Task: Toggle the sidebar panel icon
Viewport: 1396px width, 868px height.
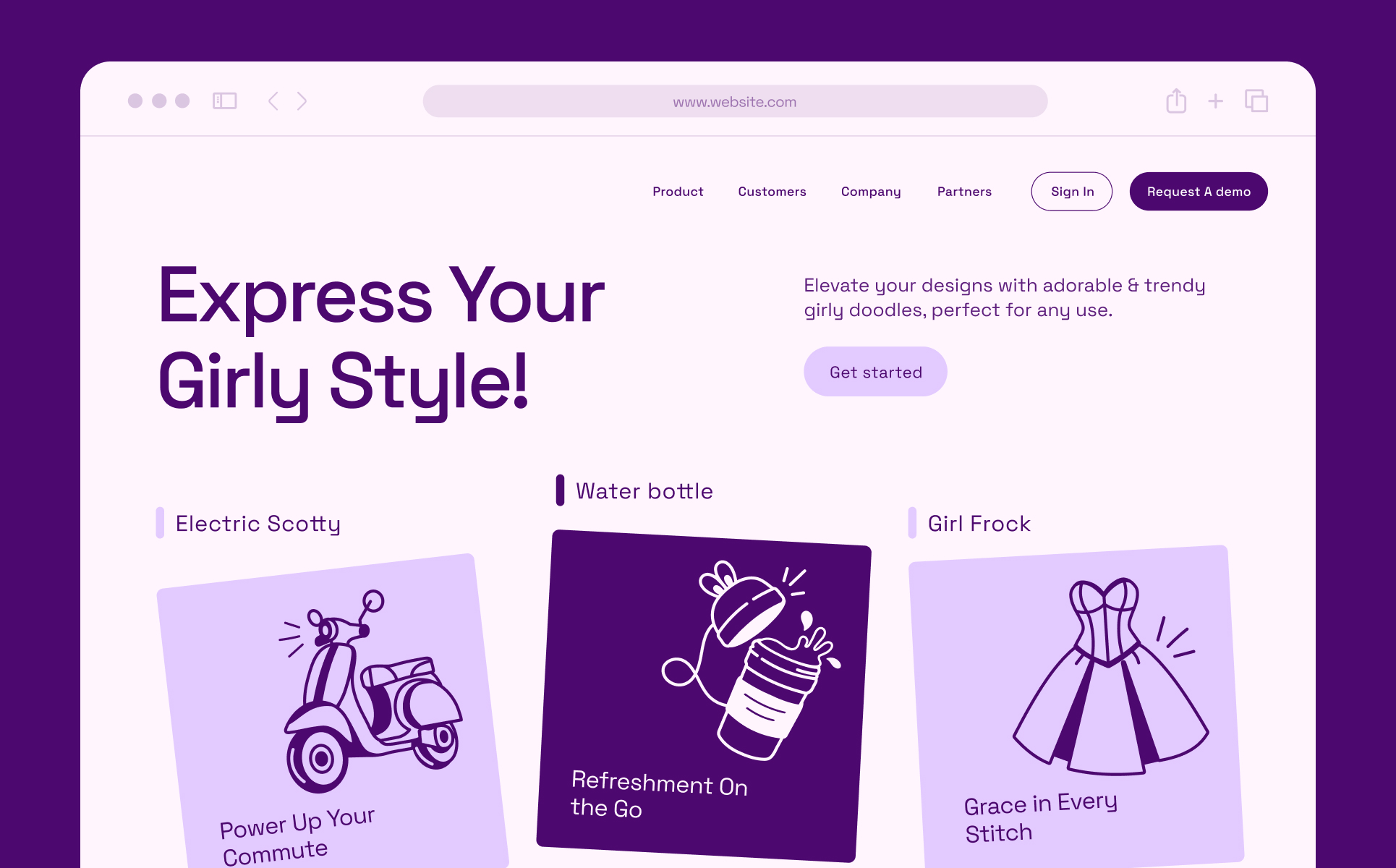Action: (225, 101)
